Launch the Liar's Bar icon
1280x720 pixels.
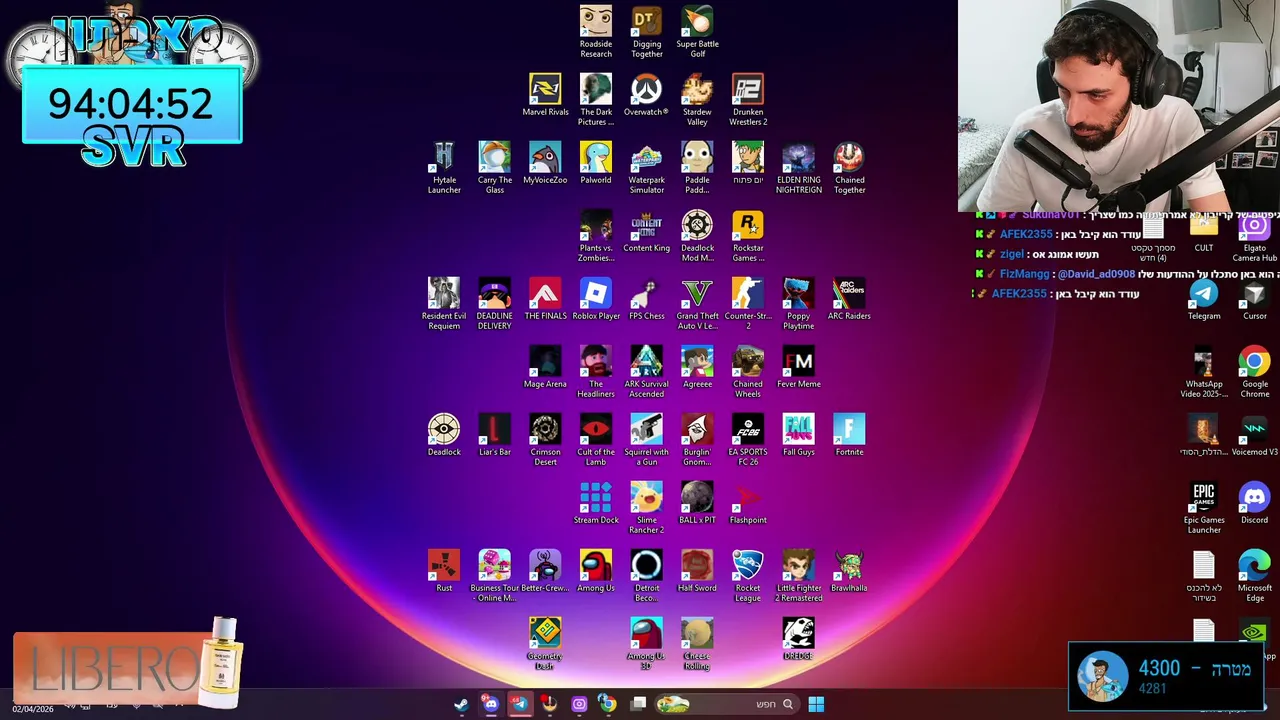click(x=495, y=435)
